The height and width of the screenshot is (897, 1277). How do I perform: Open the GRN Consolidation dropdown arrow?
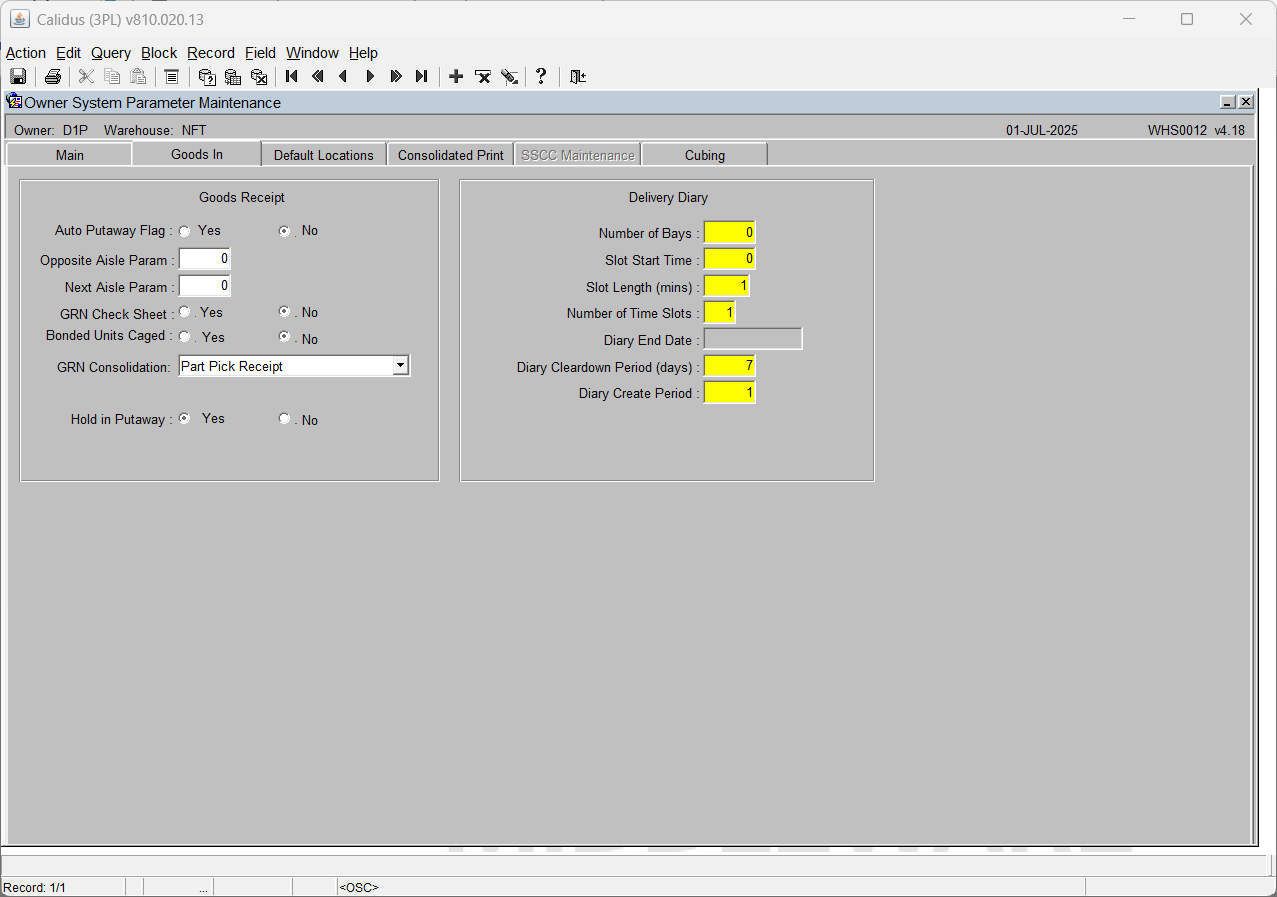400,366
